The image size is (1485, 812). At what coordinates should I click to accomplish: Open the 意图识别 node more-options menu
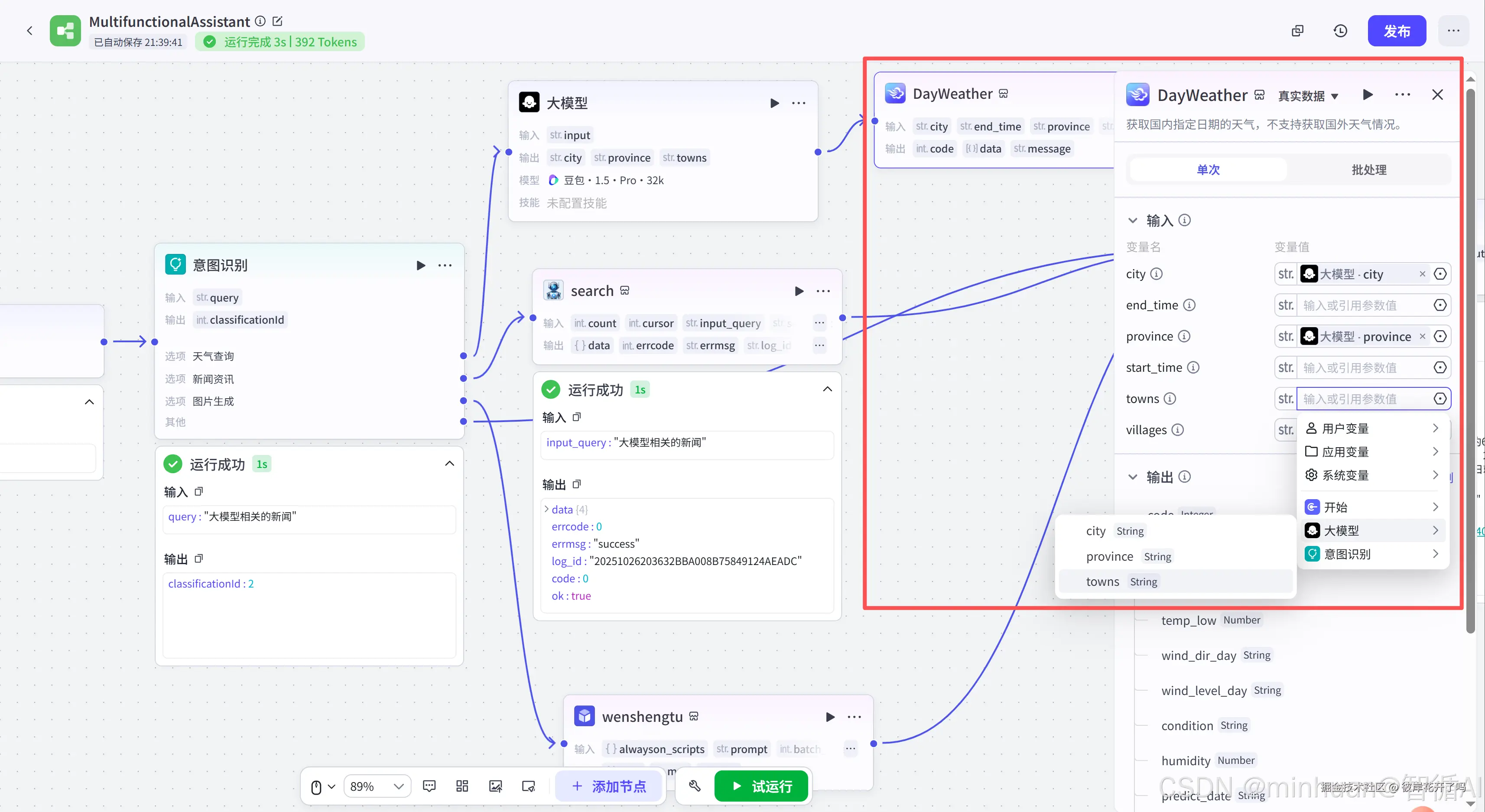445,265
